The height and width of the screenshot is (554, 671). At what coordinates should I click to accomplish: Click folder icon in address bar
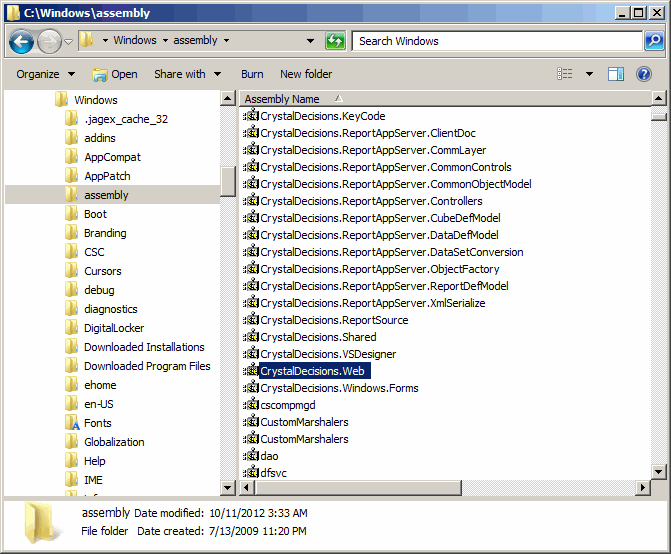(87, 40)
